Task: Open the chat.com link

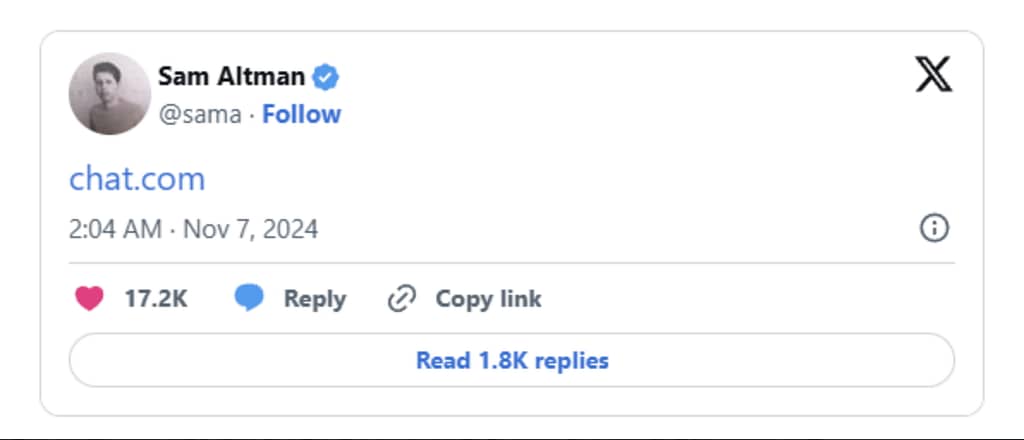Action: (137, 178)
